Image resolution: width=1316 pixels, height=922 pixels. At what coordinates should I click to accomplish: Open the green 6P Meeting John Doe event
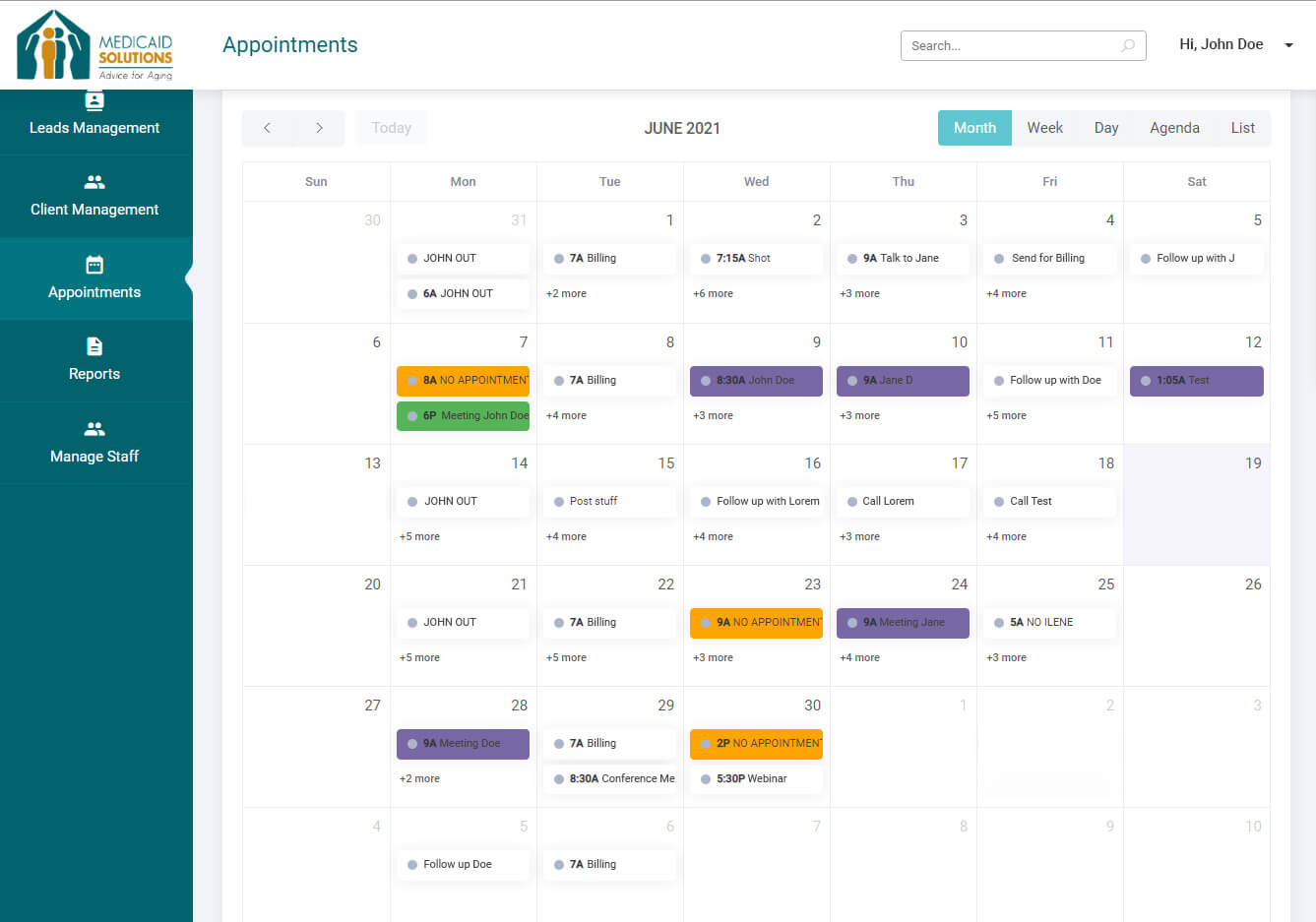tap(463, 416)
